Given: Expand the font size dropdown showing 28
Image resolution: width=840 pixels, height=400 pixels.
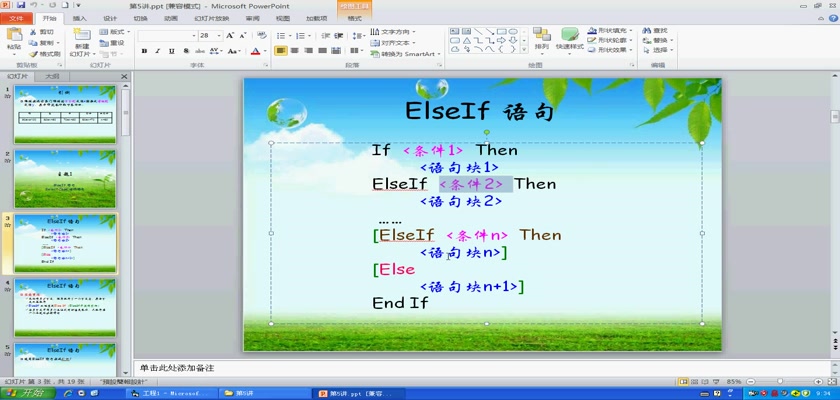Looking at the screenshot, I should coord(220,35).
